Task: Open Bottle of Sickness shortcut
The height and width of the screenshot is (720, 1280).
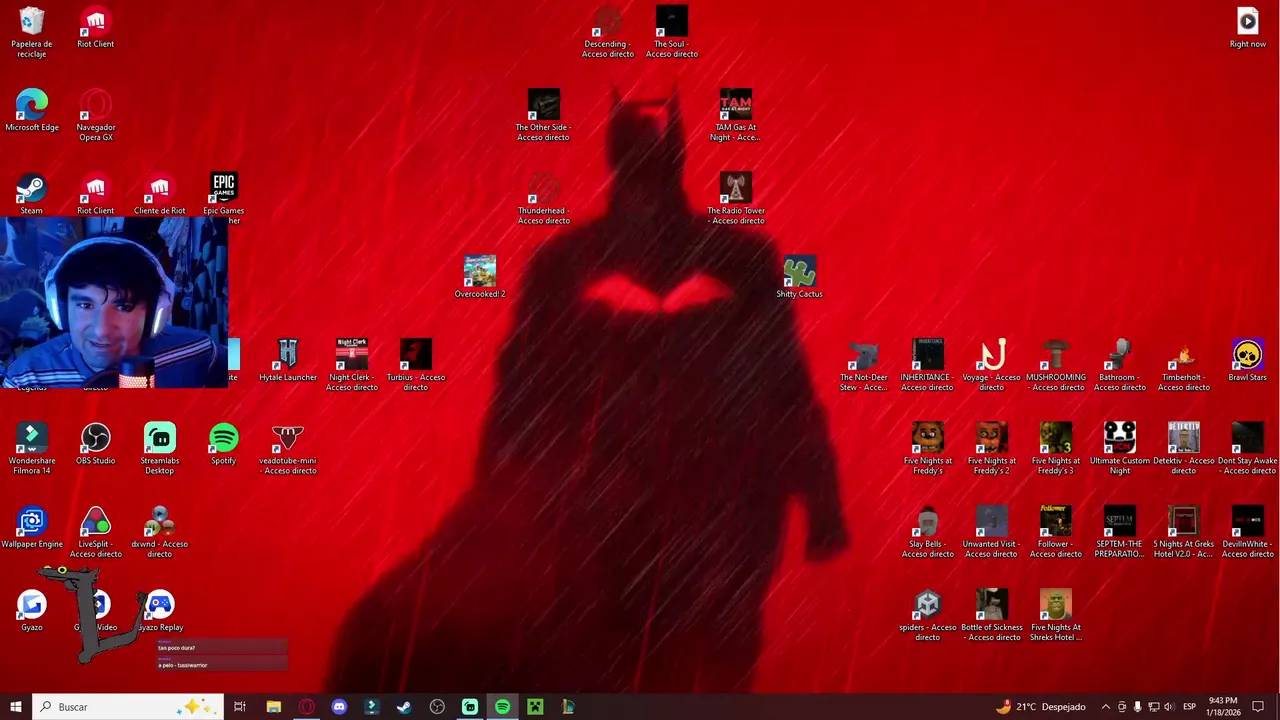Action: tap(992, 616)
